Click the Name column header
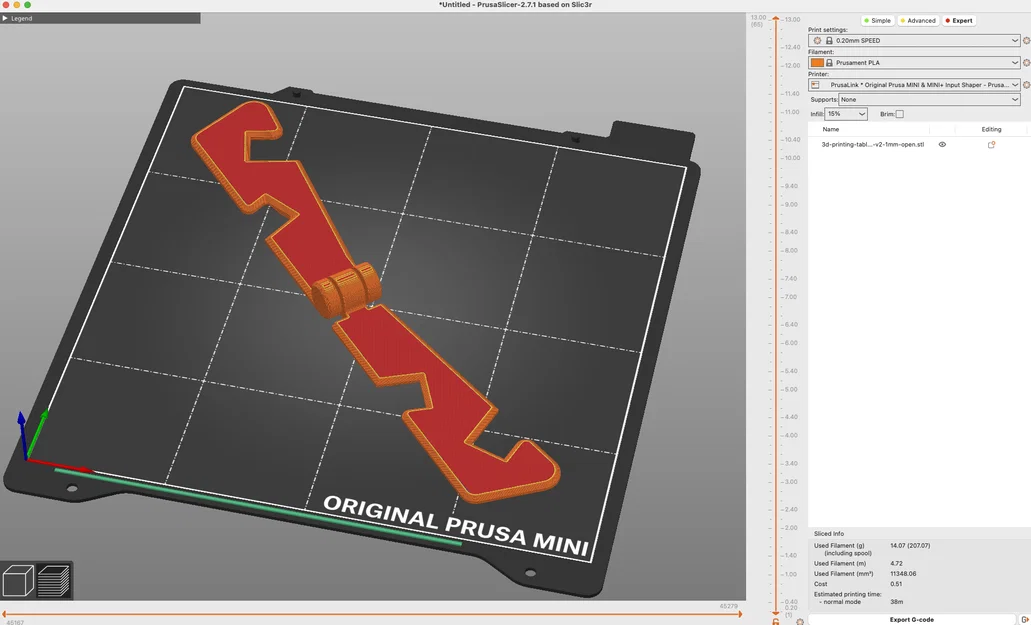Screen dimensions: 1031x625 coord(830,129)
